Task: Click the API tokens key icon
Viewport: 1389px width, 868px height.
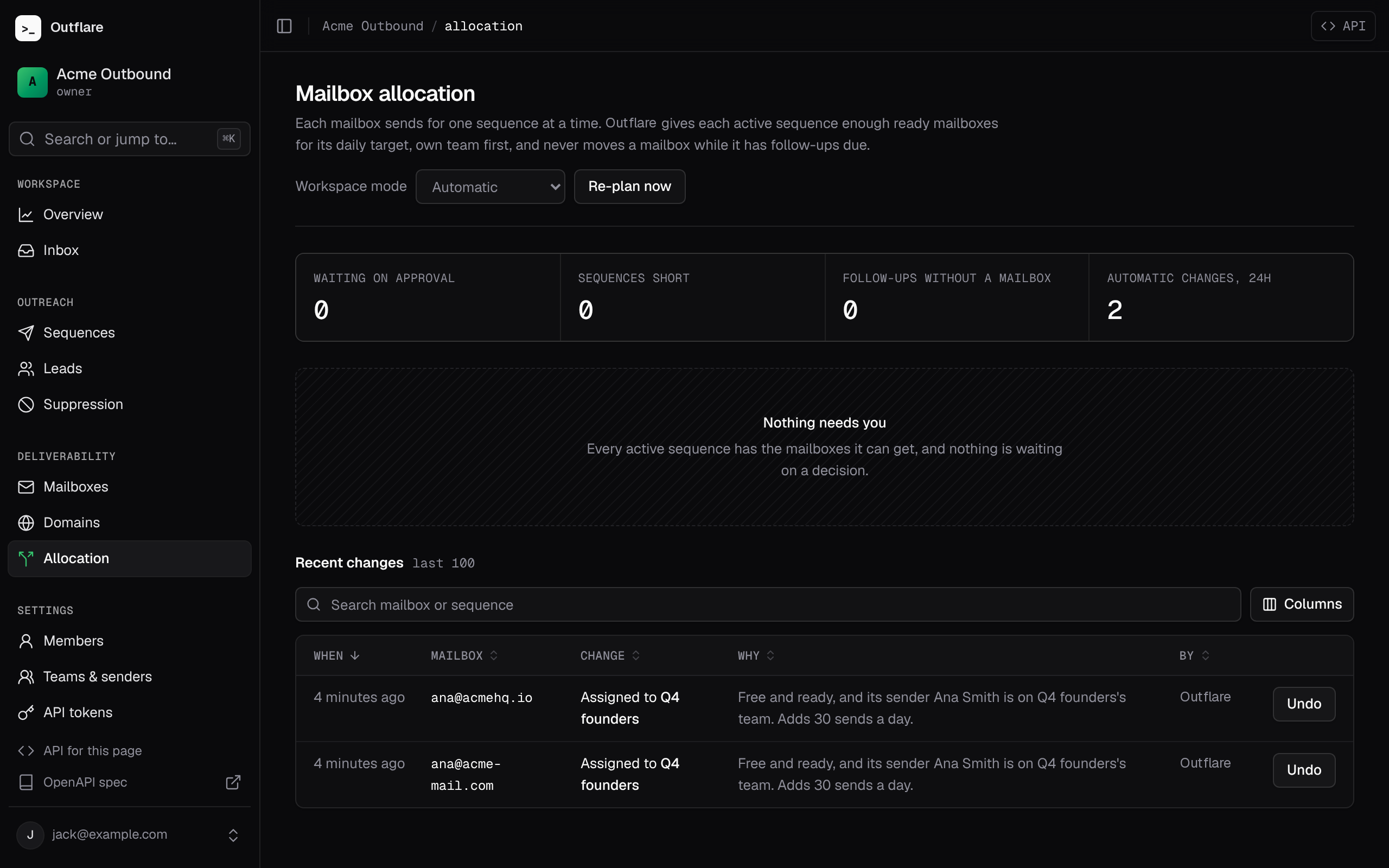Action: point(26,712)
